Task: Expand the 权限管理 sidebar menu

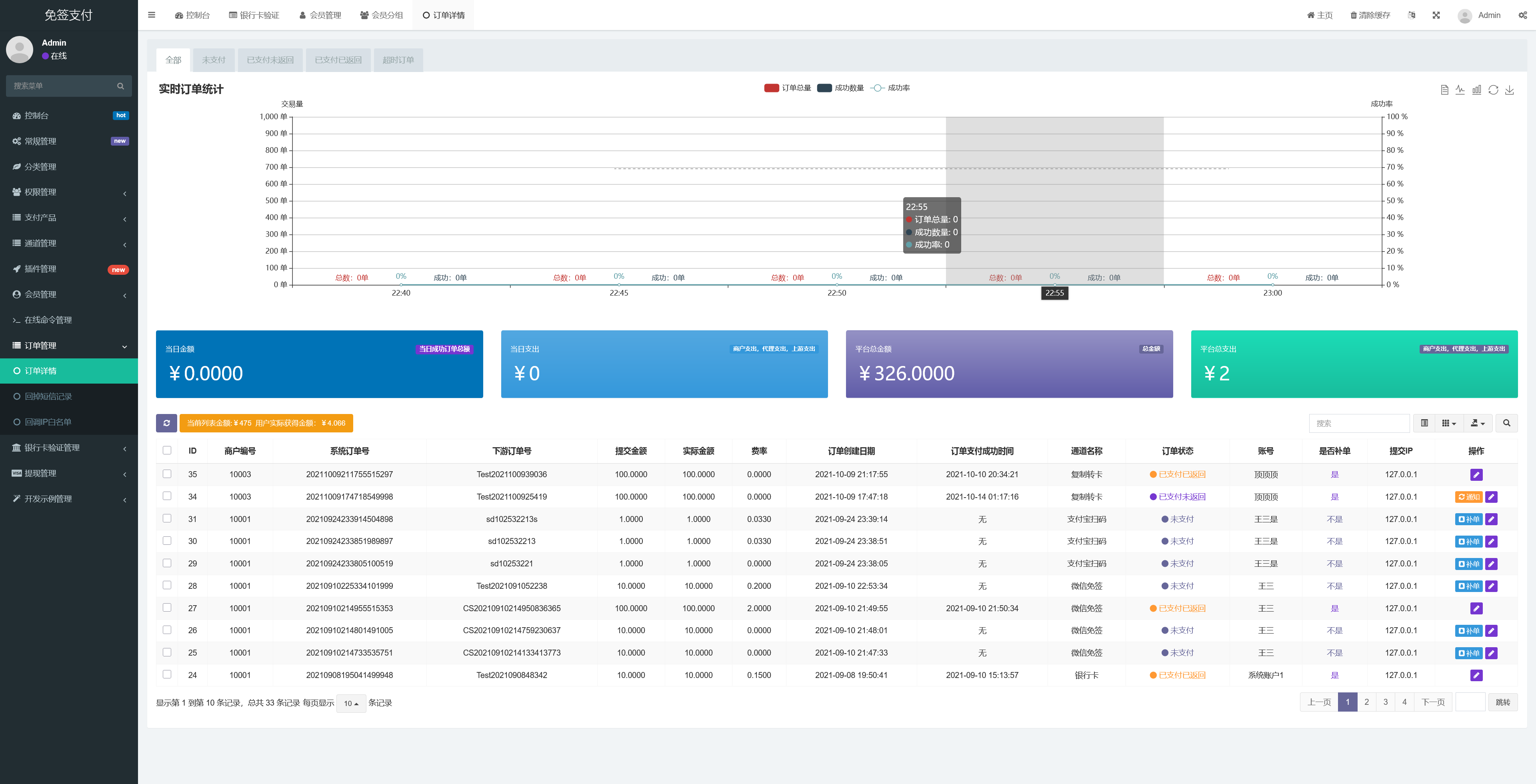Action: (x=68, y=192)
